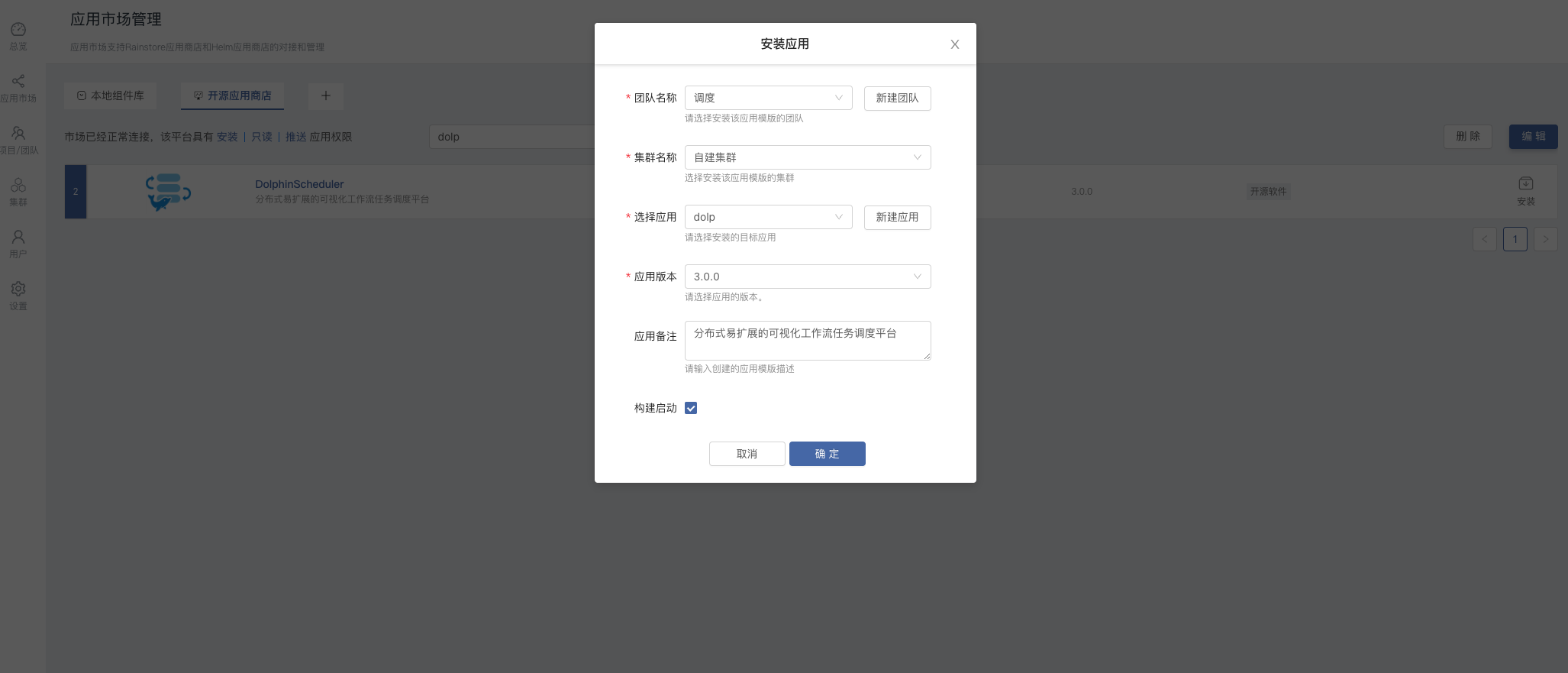Open the 设置 gear icon in sidebar
Screen dimensions: 1568x673
coord(18,290)
